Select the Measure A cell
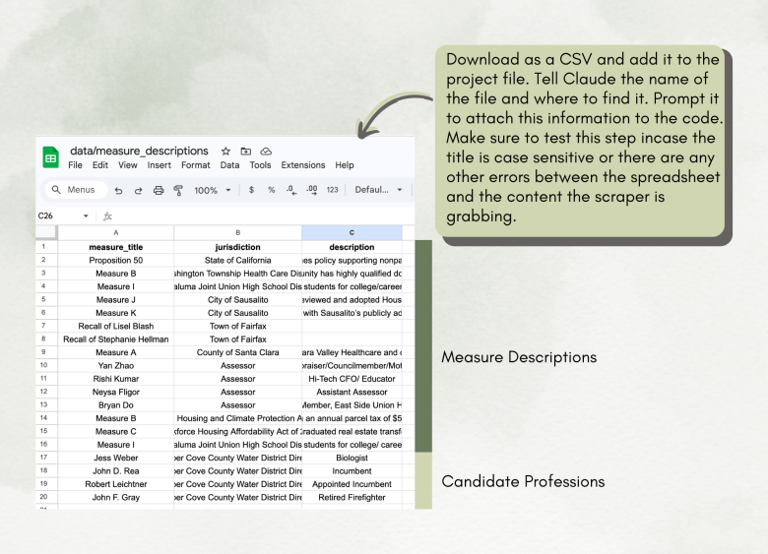This screenshot has height=554, width=768. click(x=116, y=352)
